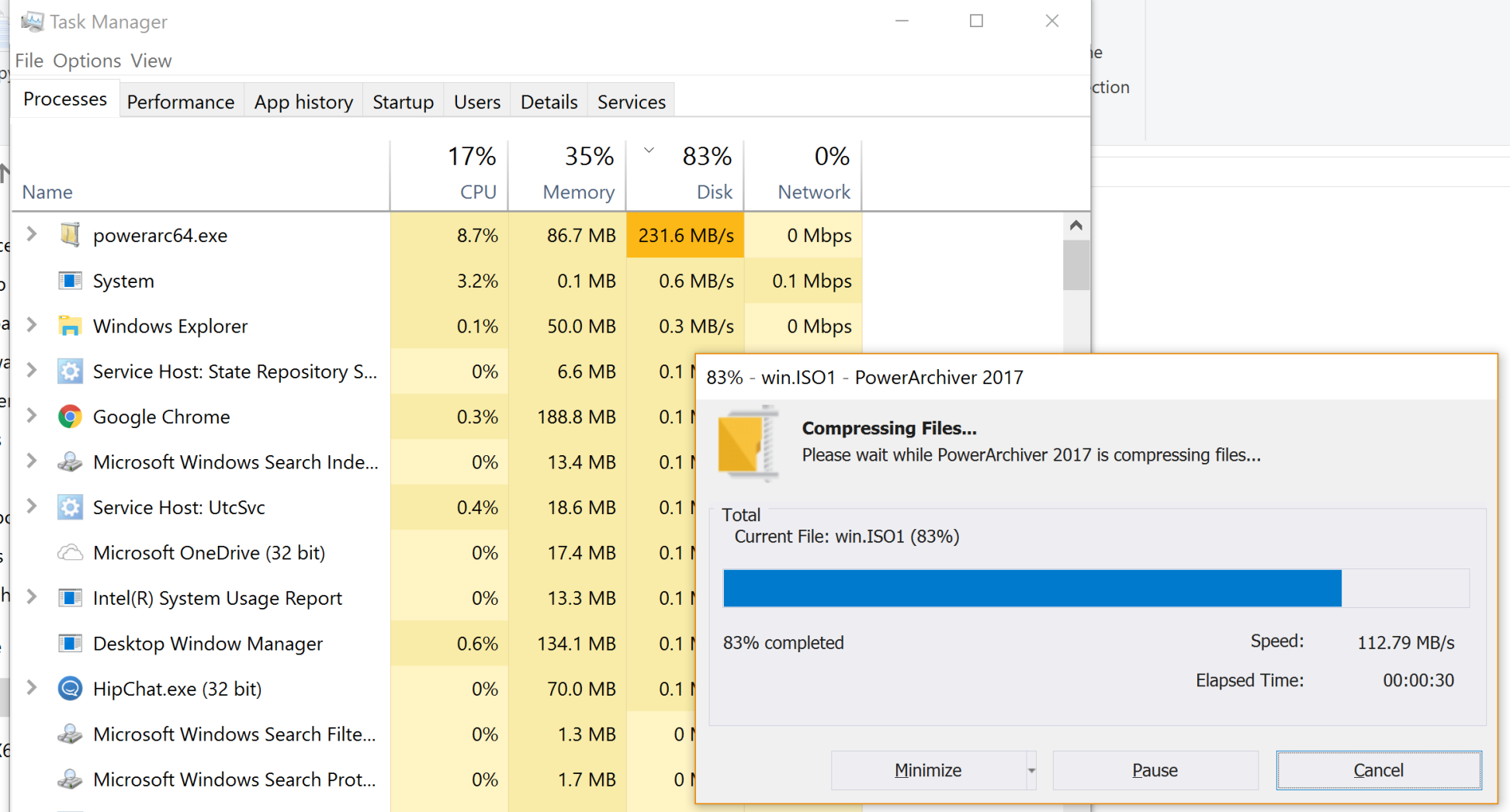The width and height of the screenshot is (1510, 812).
Task: Click the Microsoft Windows Search Indexer icon
Action: point(70,462)
